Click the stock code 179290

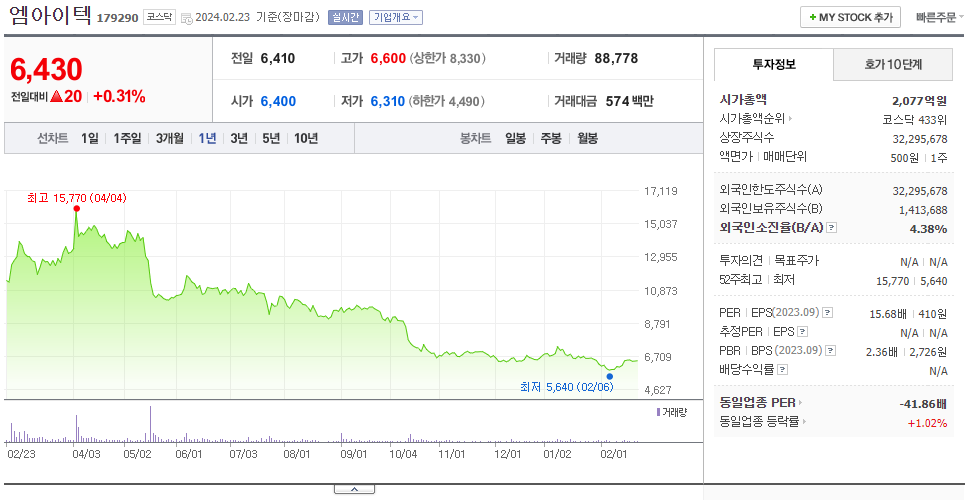(x=117, y=18)
